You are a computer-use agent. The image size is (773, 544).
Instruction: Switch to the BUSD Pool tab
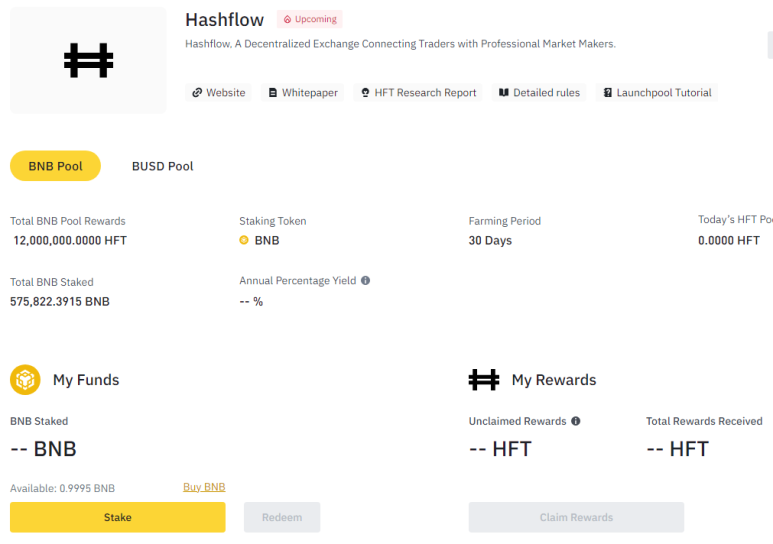[x=162, y=166]
